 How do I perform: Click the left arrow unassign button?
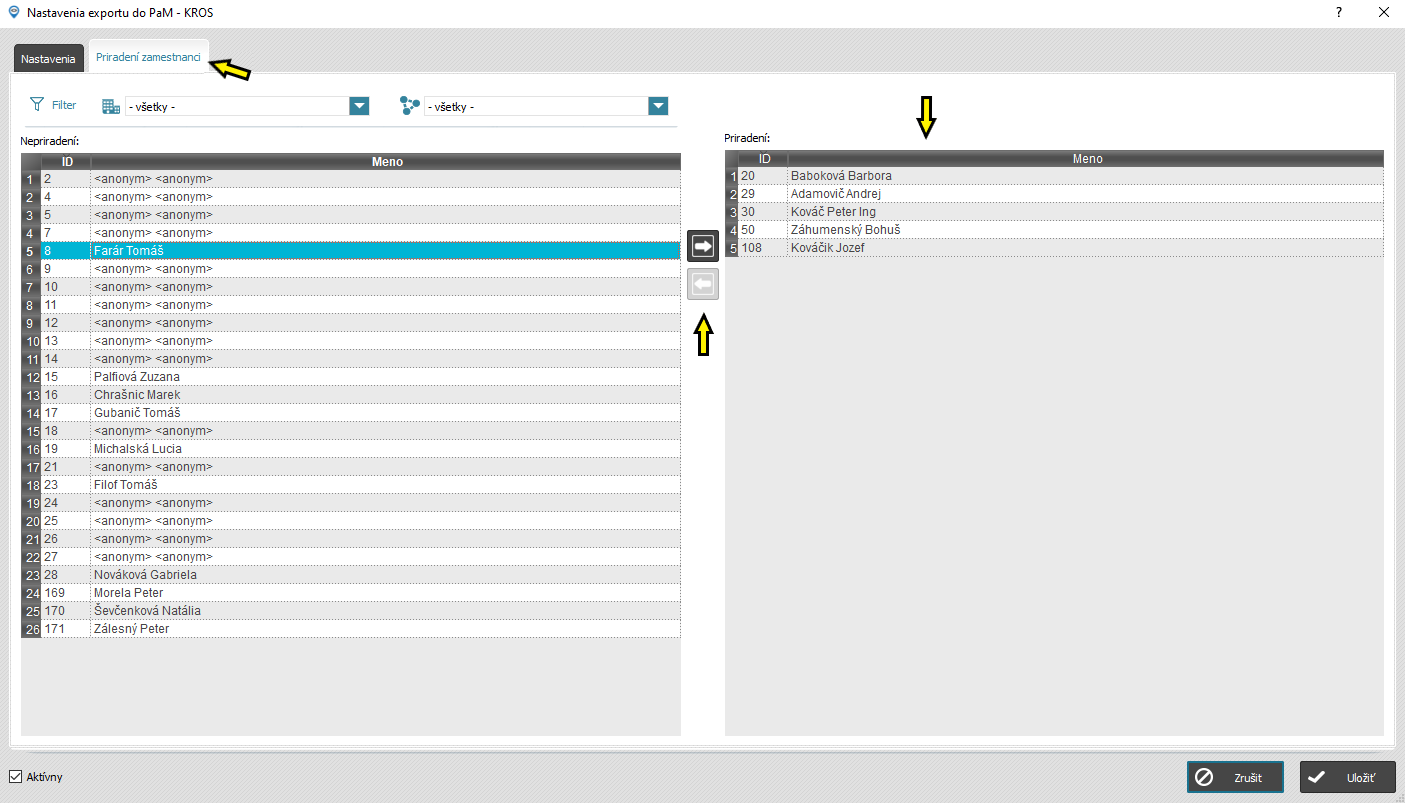point(703,285)
